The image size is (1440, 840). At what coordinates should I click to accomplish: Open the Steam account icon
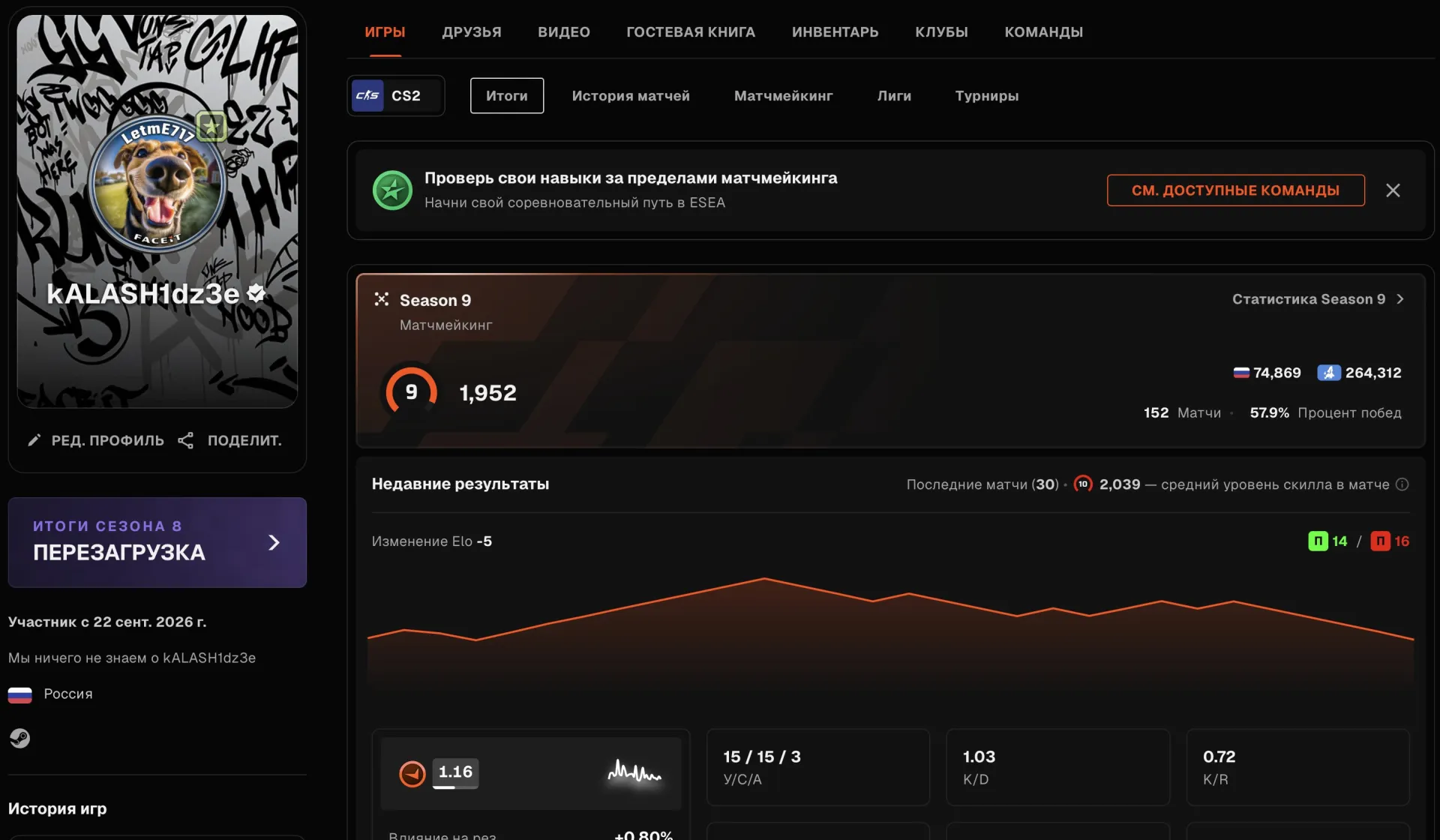pos(19,738)
